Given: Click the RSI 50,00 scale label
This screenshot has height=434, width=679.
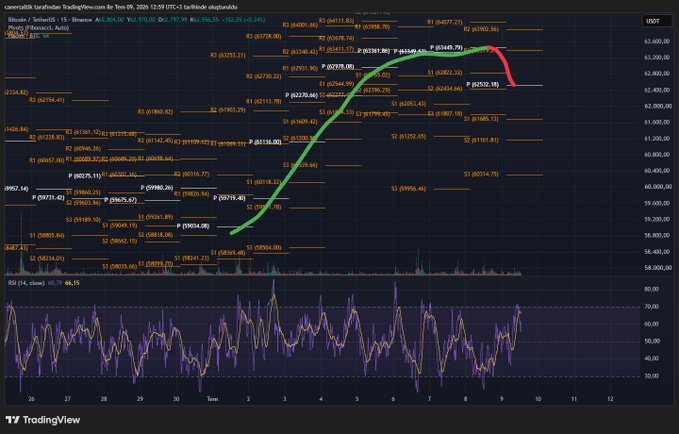Looking at the screenshot, I should click(652, 341).
